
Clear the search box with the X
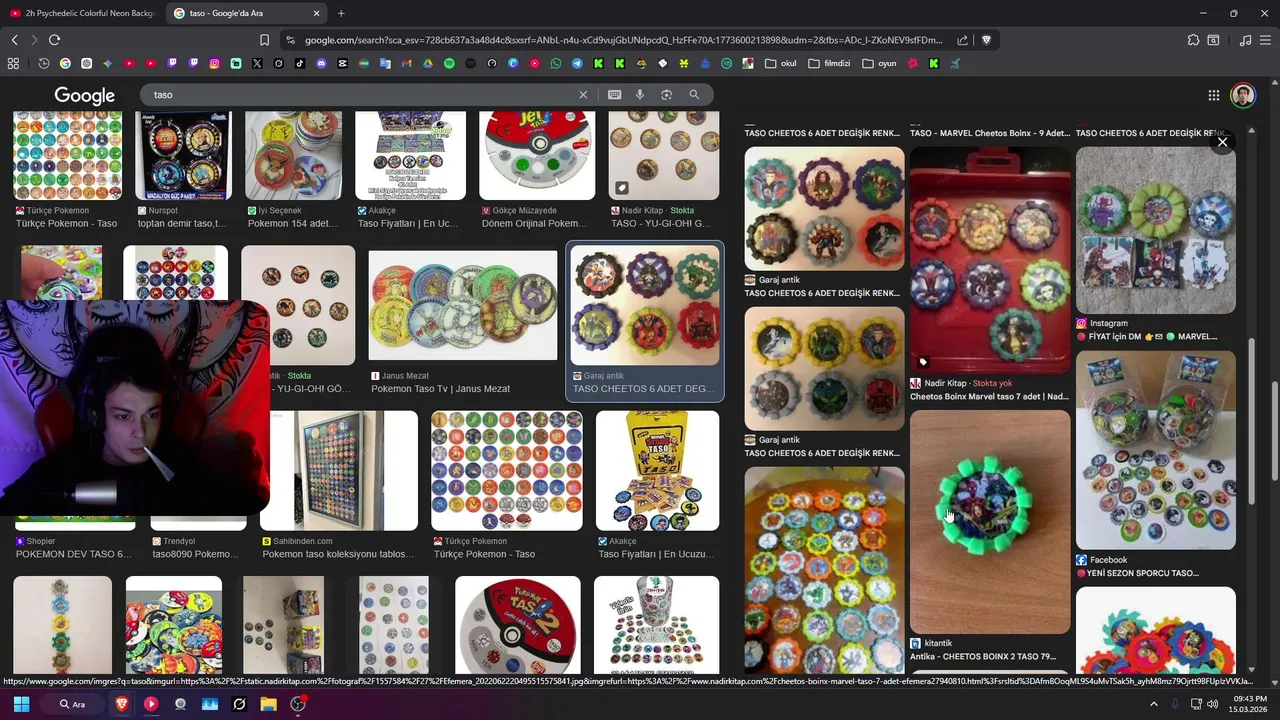pyautogui.click(x=583, y=94)
